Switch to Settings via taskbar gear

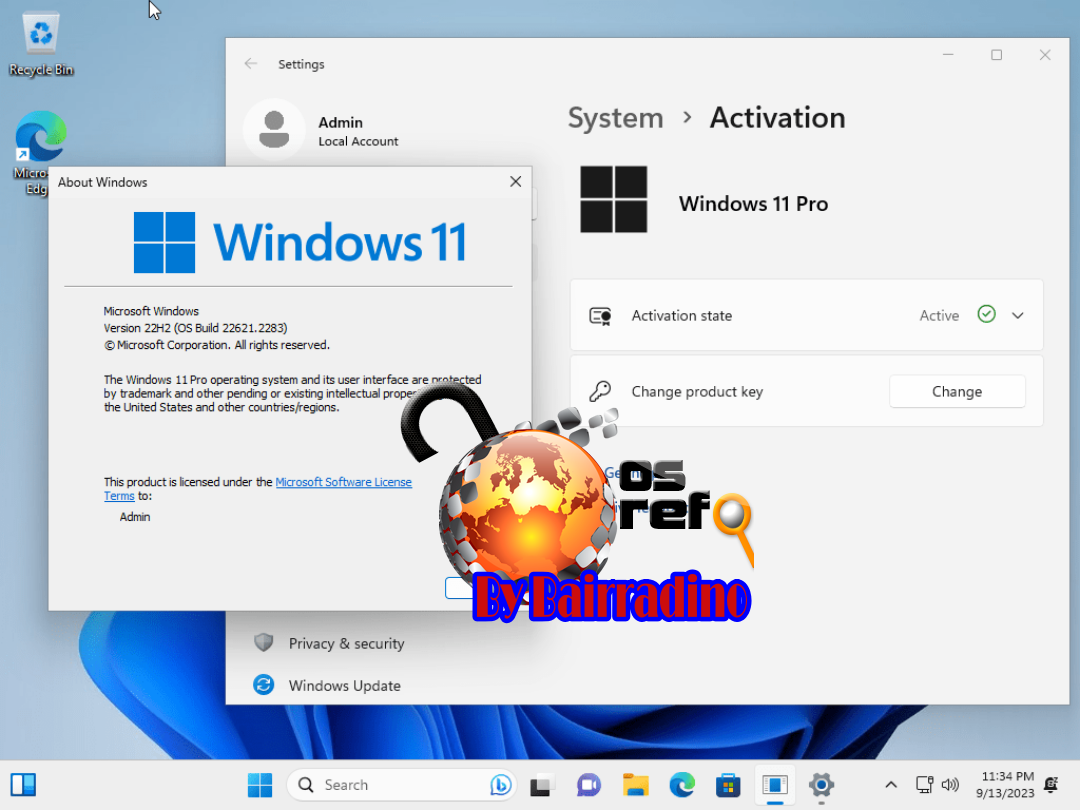click(x=821, y=785)
